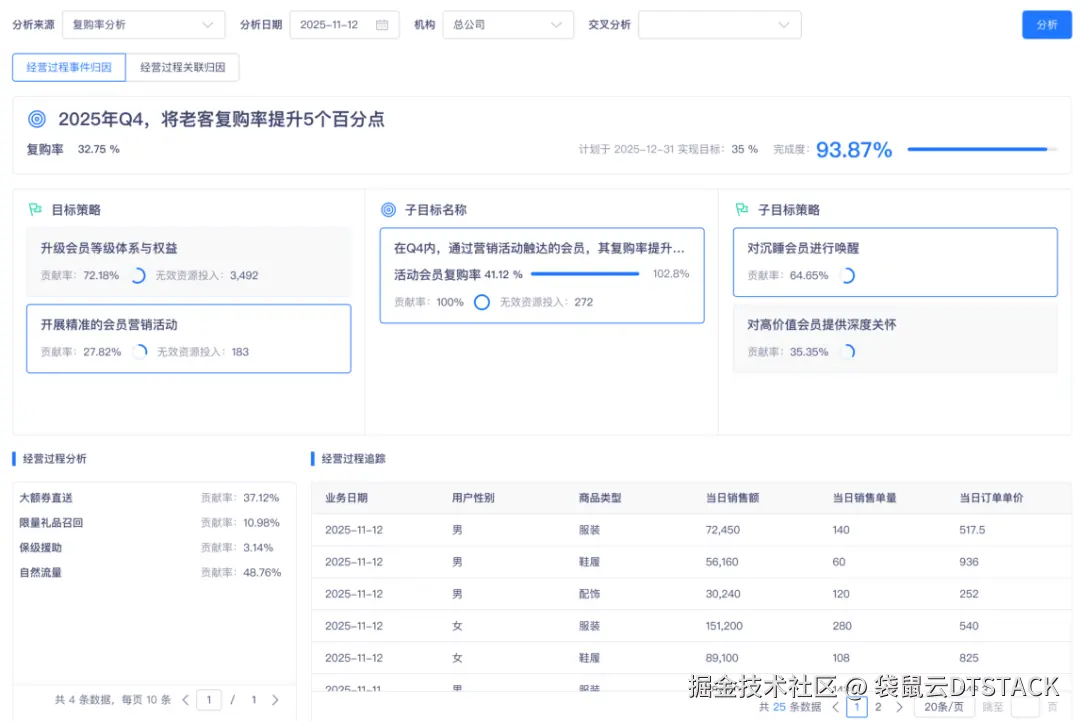
Task: Click the 无效资源投入 3,492 value
Action: (244, 275)
